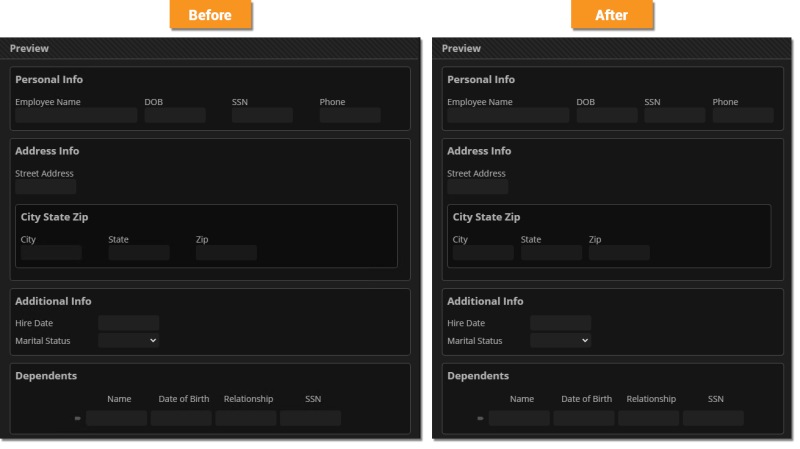Click row handle icon in After Dependents
This screenshot has height=449, width=800.
480,418
